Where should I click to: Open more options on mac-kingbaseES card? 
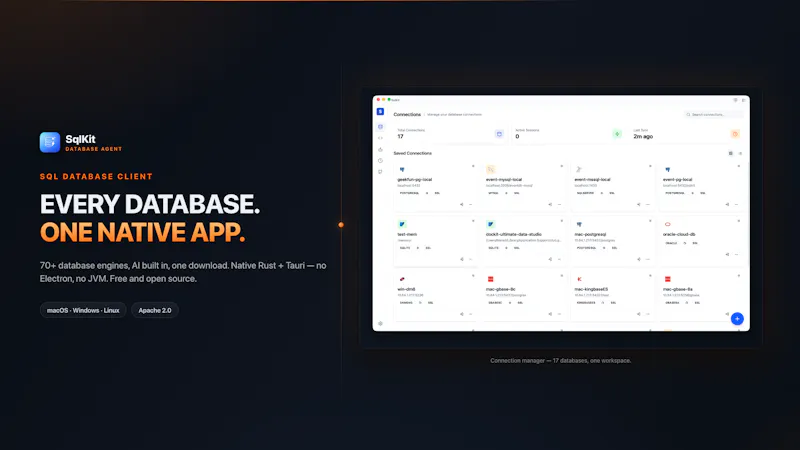(648, 314)
